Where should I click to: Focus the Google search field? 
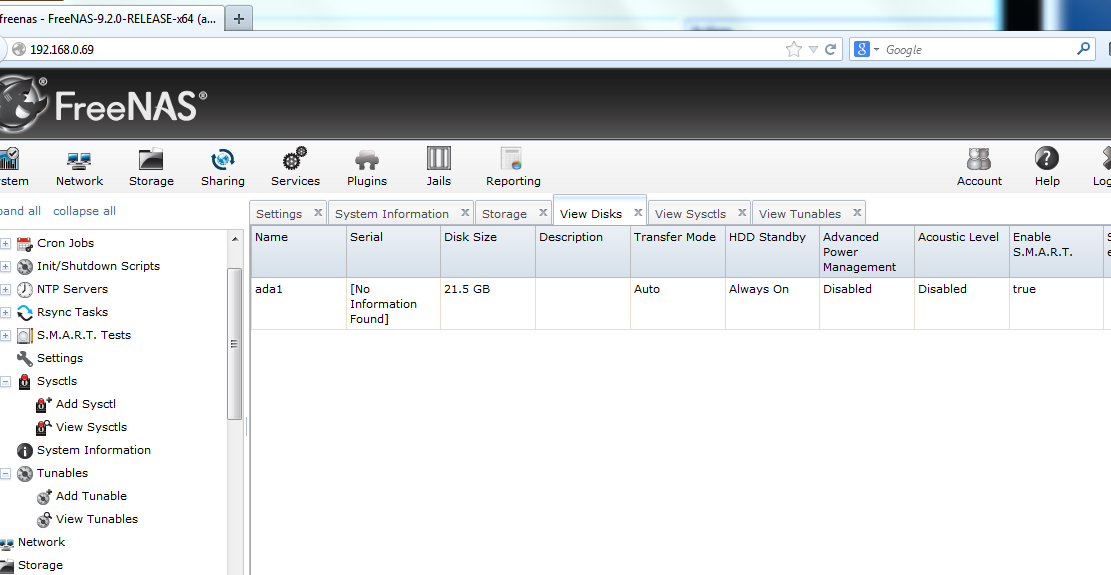(978, 50)
